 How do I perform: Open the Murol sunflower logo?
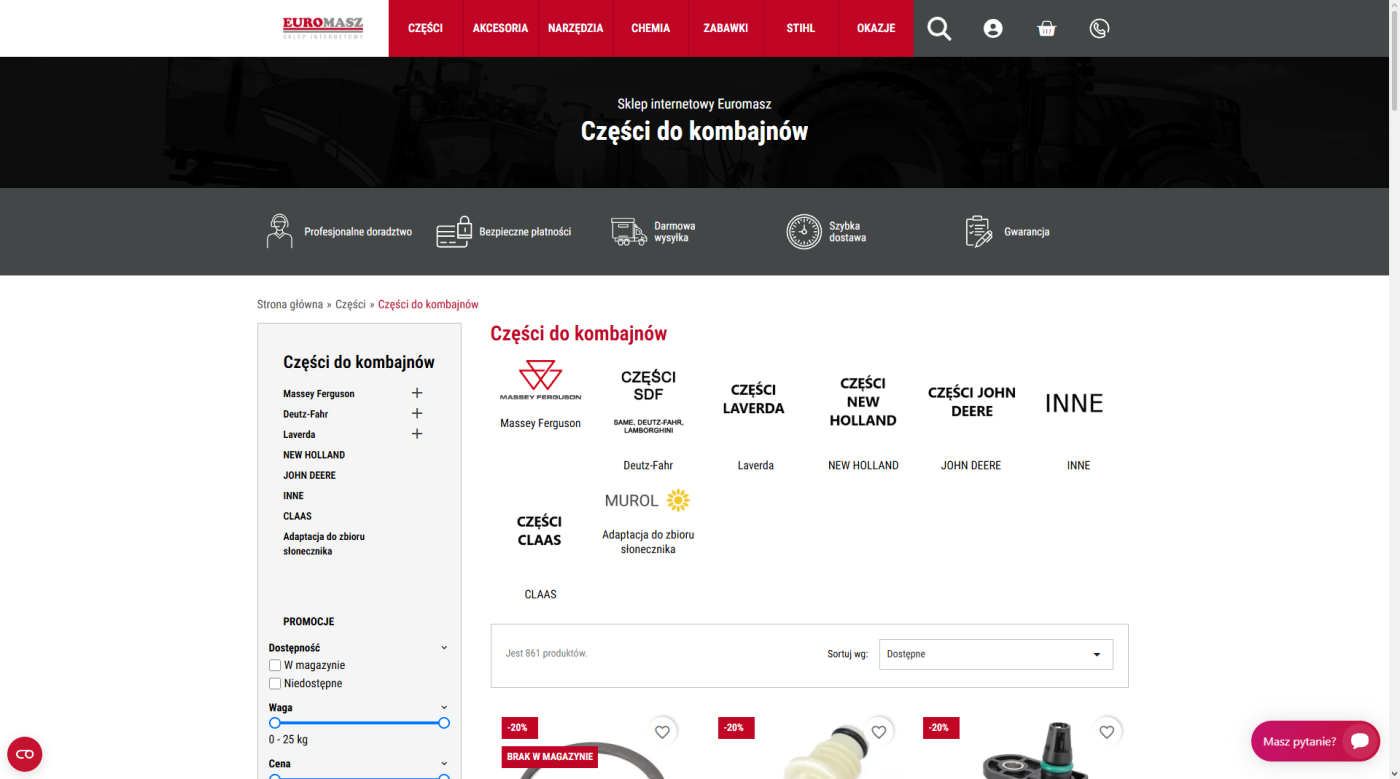648,500
